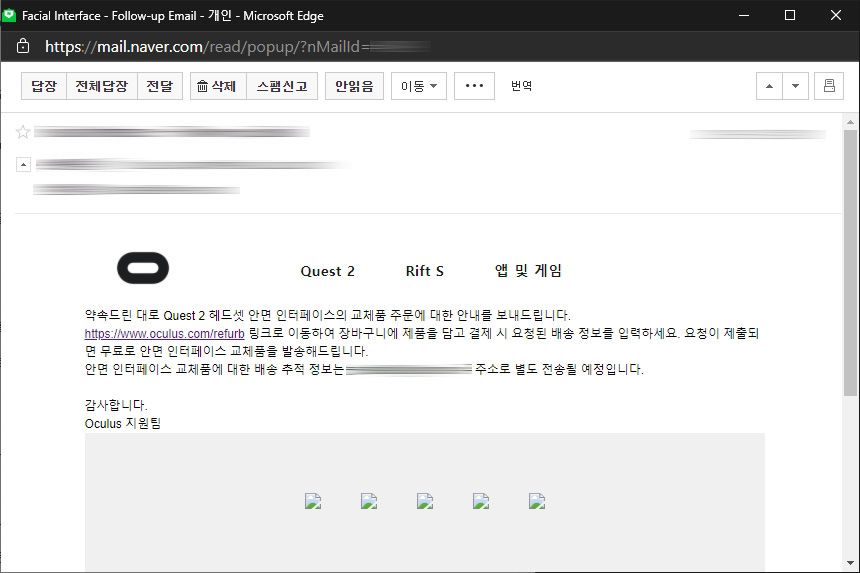860x573 pixels.
Task: Go to previous mail with up arrow
Action: [x=770, y=86]
